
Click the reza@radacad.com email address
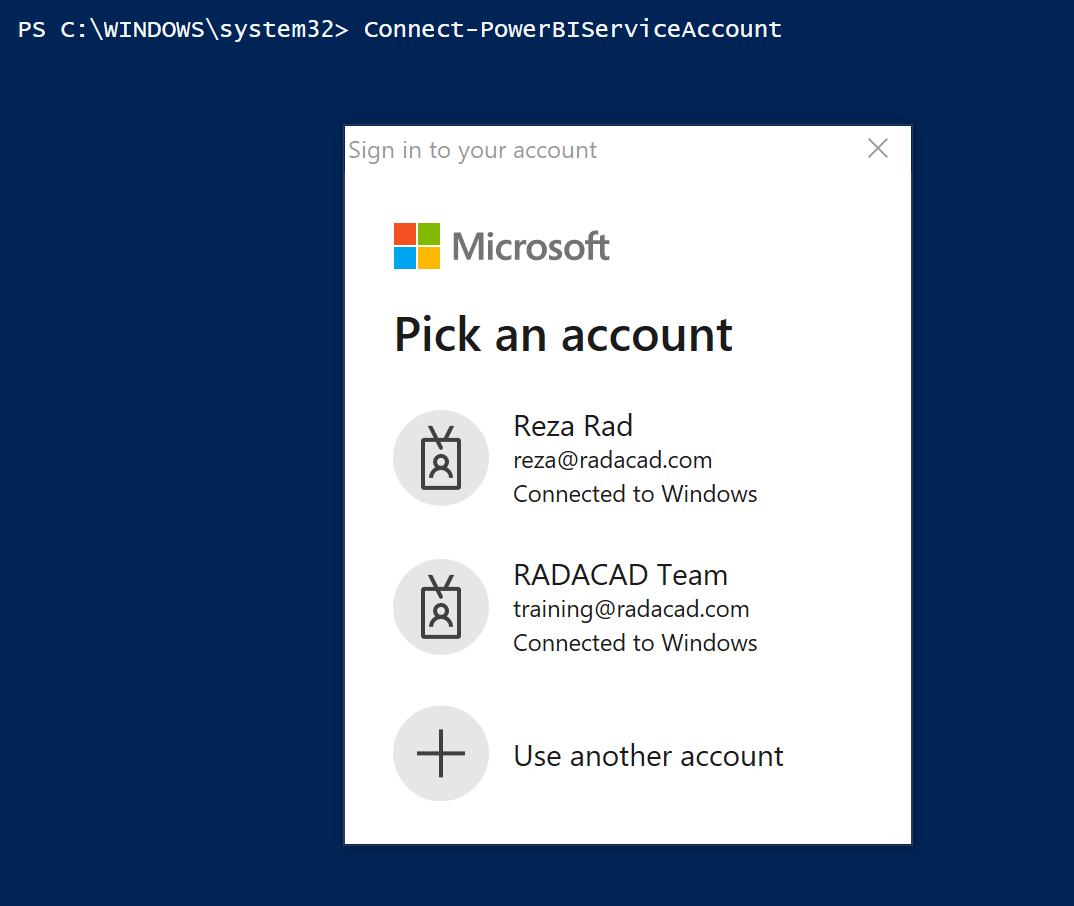click(x=612, y=460)
